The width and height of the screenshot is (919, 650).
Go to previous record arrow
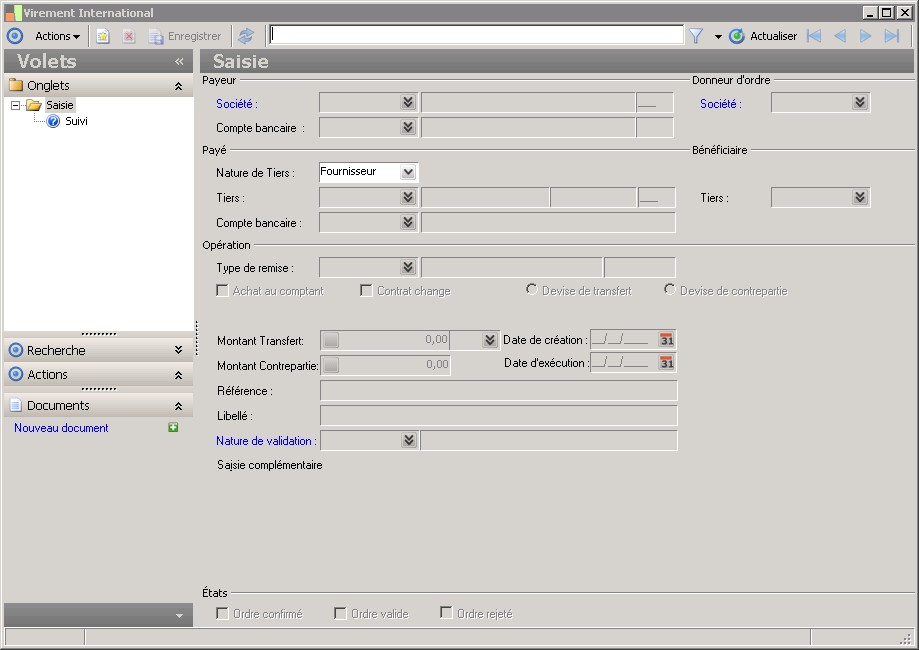pos(840,36)
